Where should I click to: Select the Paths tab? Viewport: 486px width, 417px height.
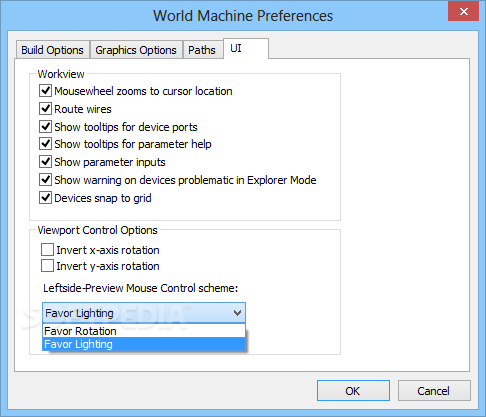[202, 50]
